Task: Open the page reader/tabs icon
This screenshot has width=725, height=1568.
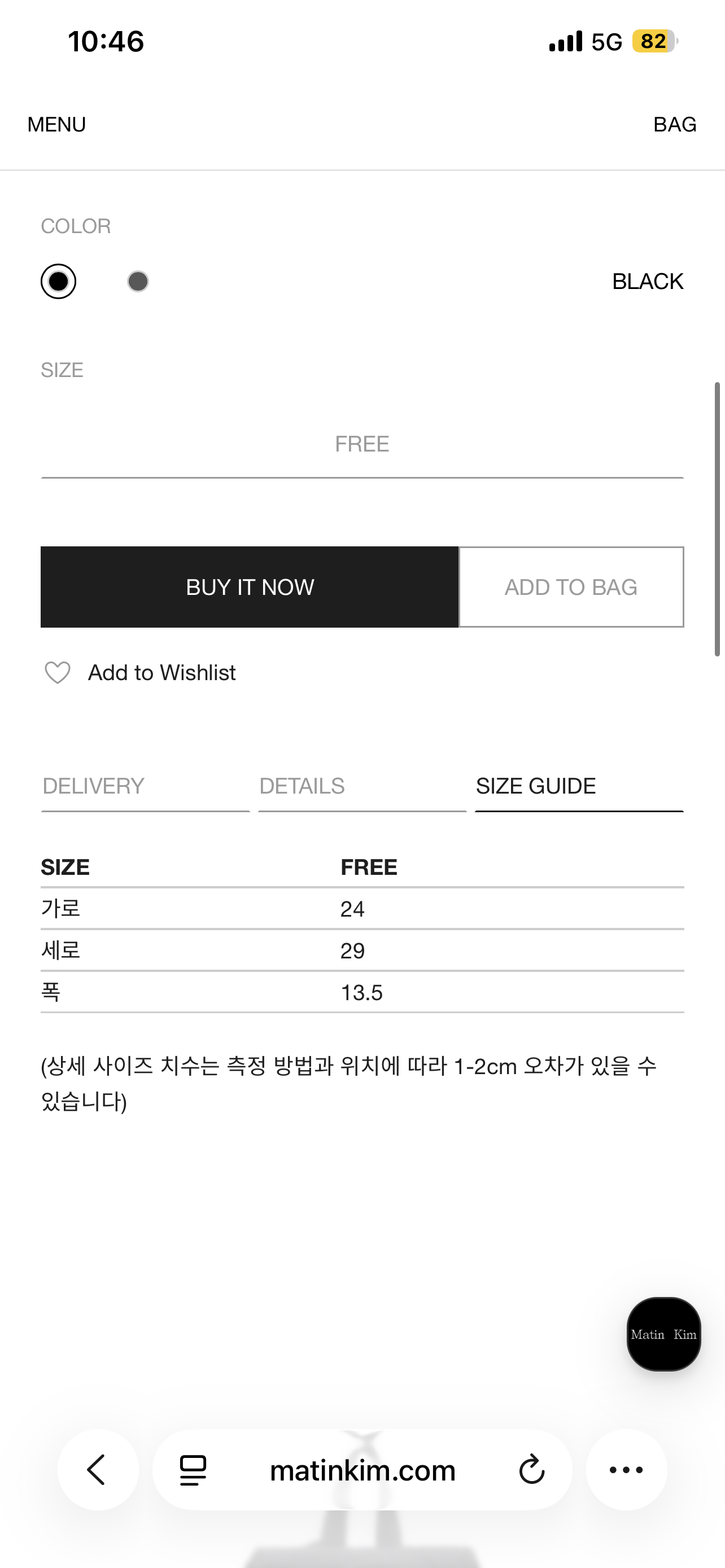Action: 193,1470
